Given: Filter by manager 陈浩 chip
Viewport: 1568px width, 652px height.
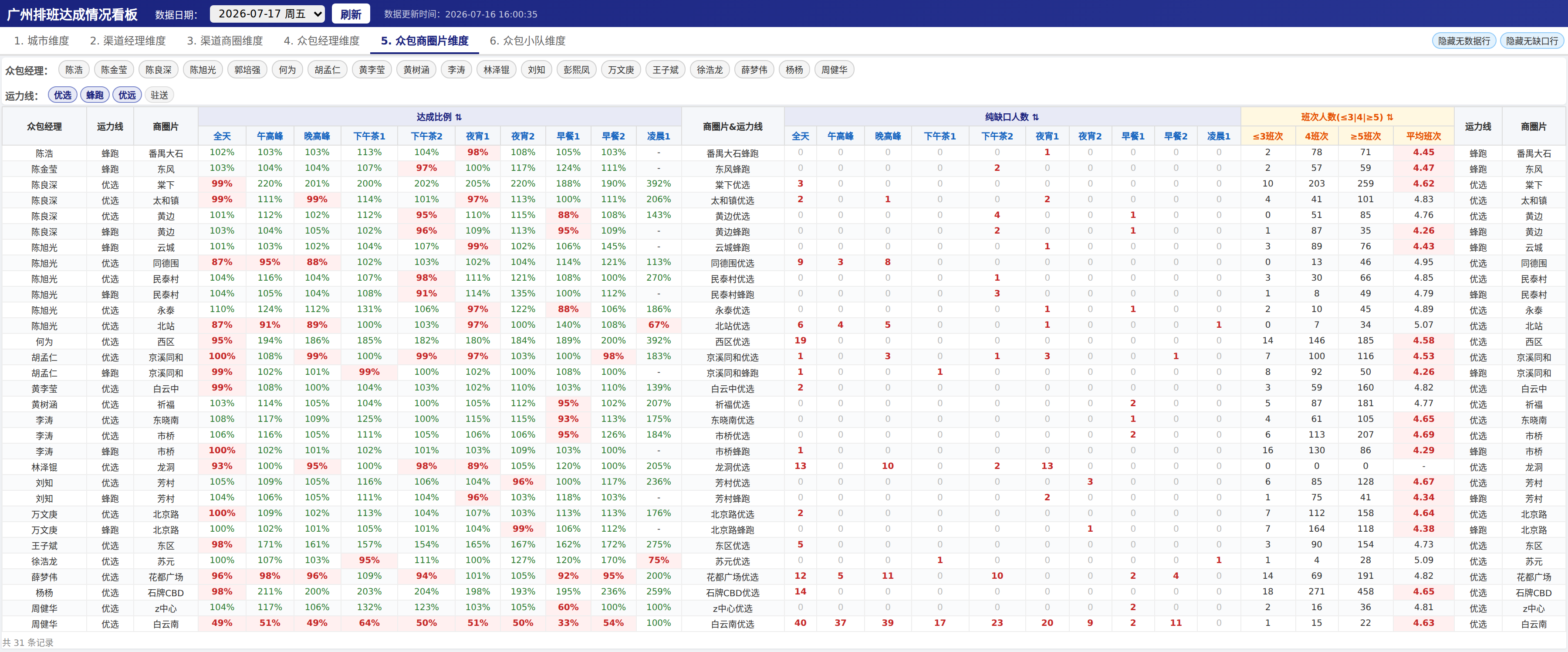Looking at the screenshot, I should [x=74, y=70].
